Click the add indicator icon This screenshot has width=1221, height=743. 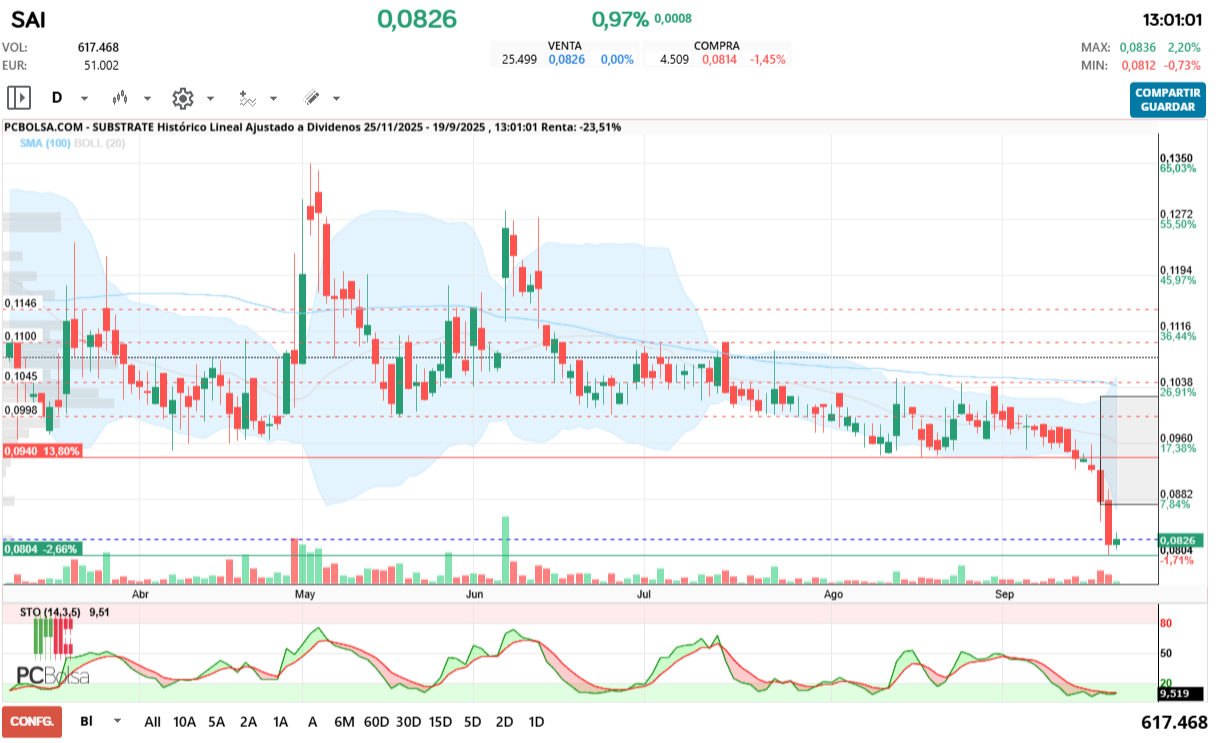[x=247, y=98]
